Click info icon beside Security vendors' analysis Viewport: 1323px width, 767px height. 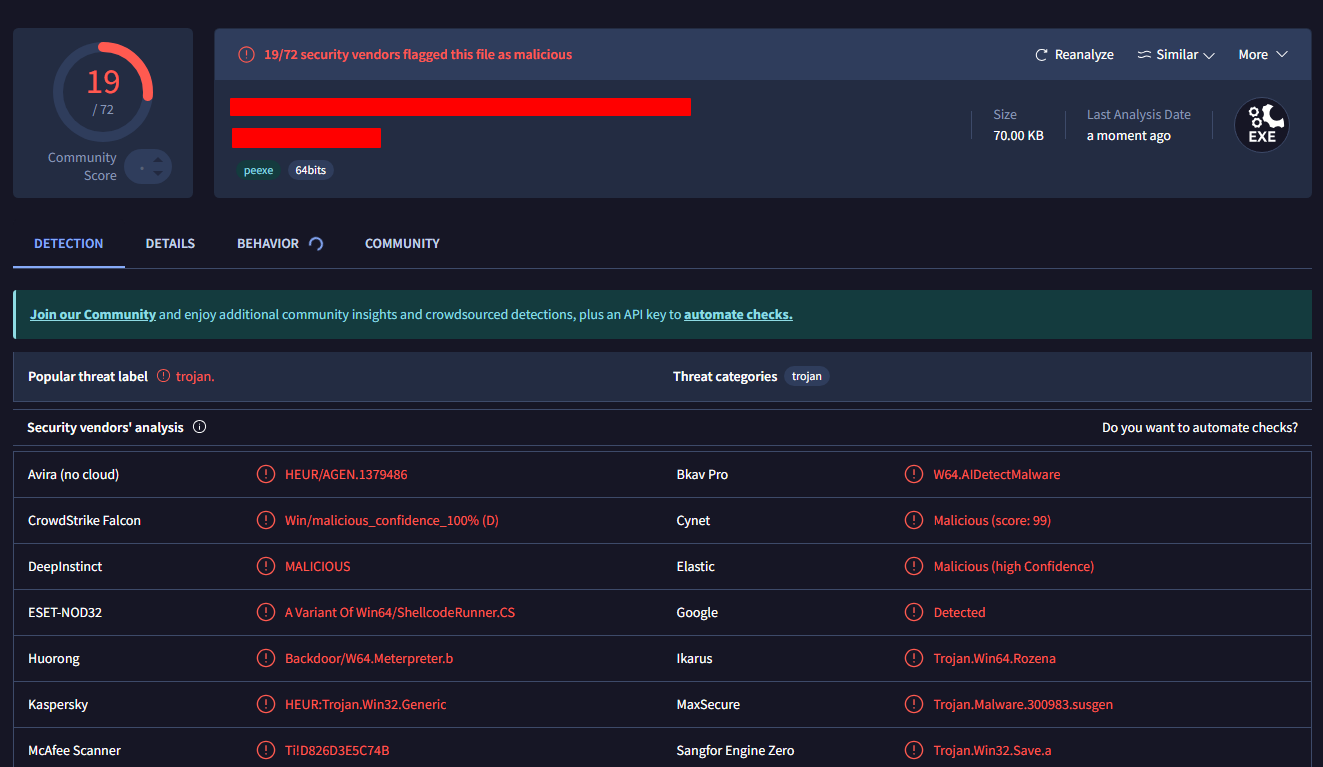click(199, 427)
